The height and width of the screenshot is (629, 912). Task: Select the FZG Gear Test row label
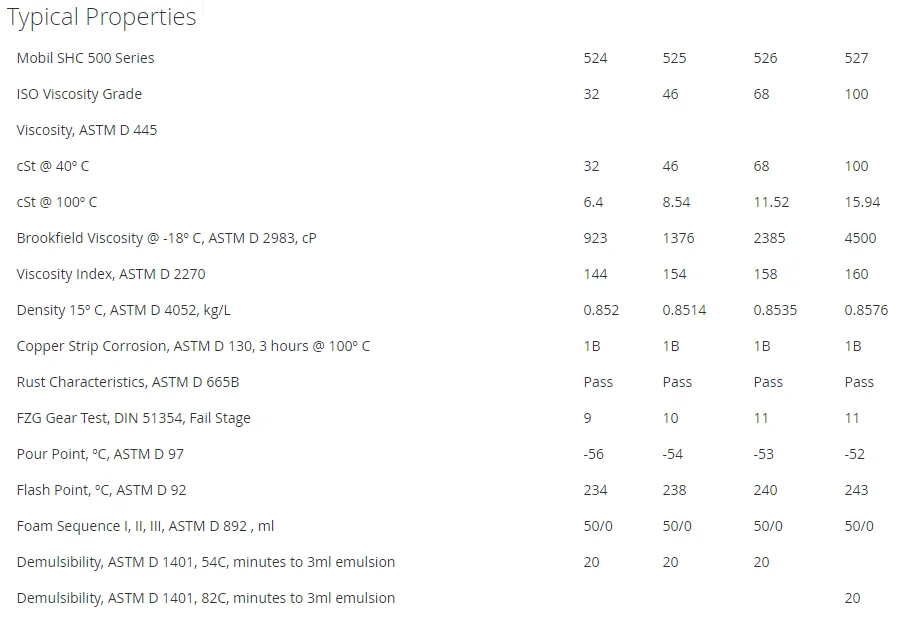pyautogui.click(x=133, y=418)
